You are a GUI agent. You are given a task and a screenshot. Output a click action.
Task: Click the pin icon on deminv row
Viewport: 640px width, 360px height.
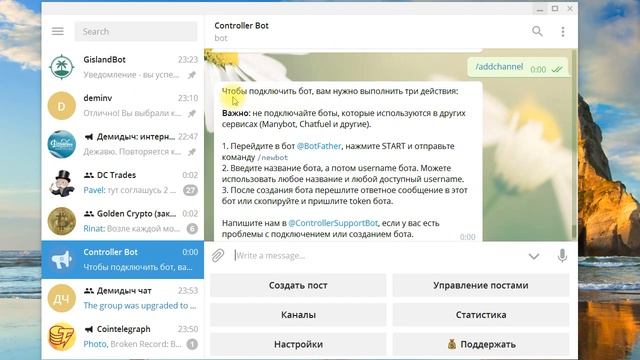[x=192, y=113]
